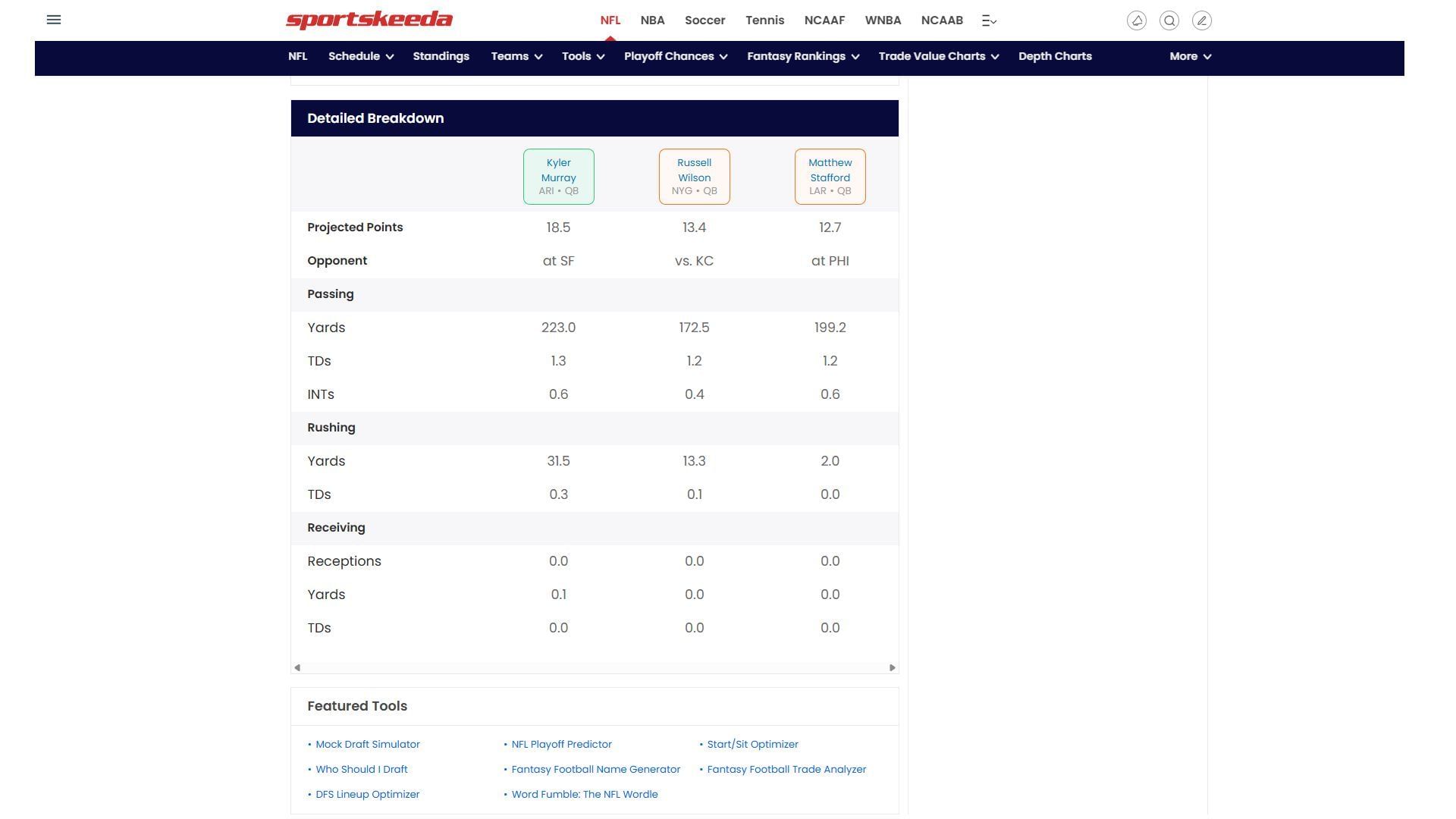The width and height of the screenshot is (1456, 819).
Task: Click the 'at SF' opponent cell
Action: click(558, 261)
